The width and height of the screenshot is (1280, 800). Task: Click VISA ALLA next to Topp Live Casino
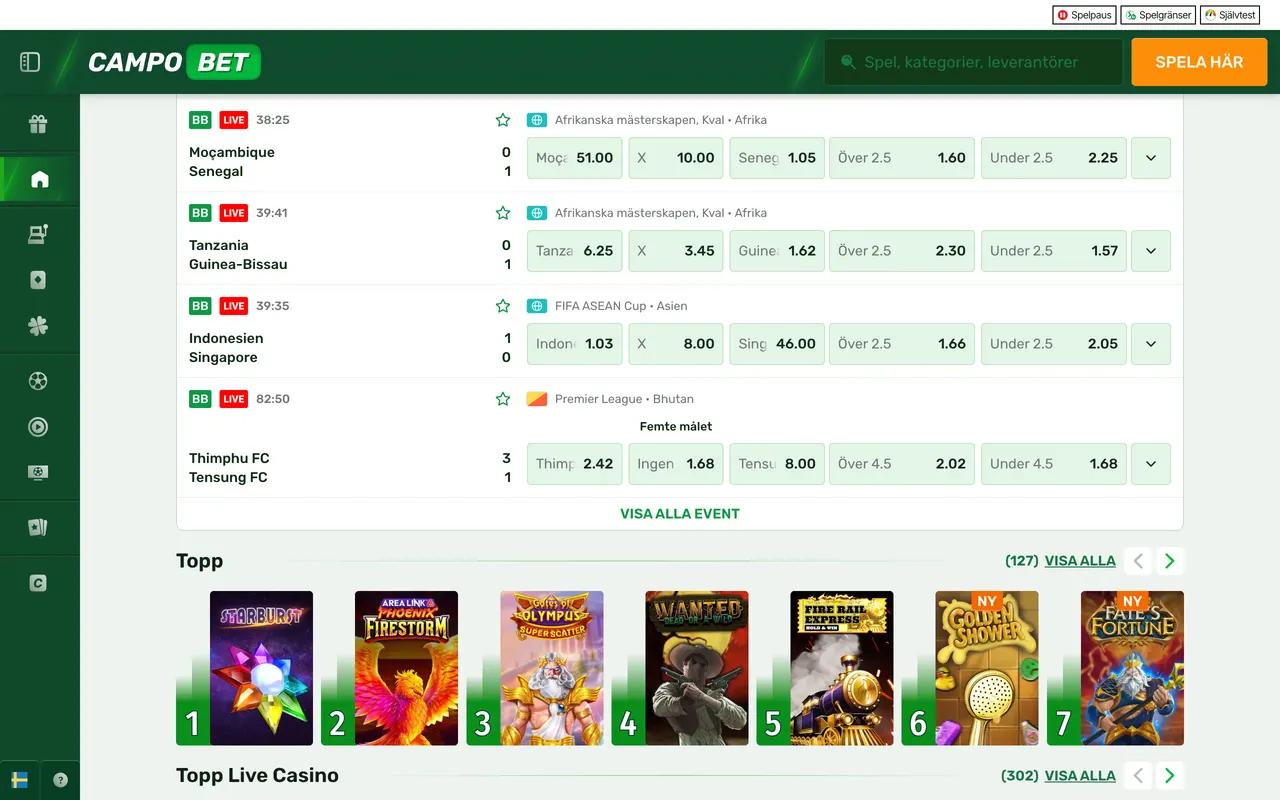[1080, 775]
